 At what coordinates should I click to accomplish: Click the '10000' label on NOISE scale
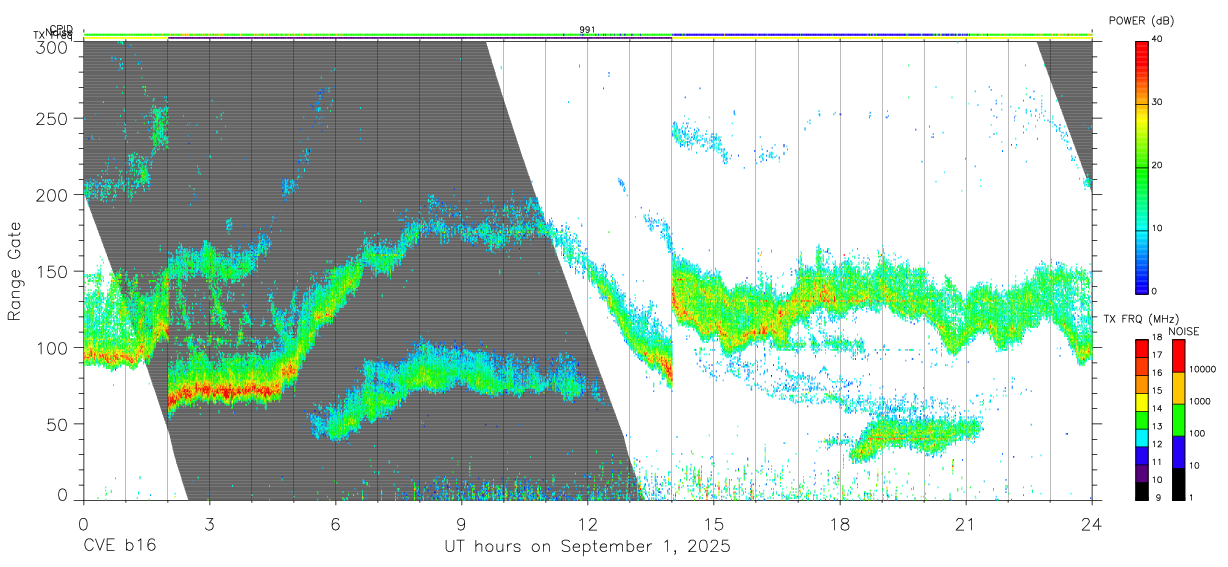click(x=1201, y=369)
